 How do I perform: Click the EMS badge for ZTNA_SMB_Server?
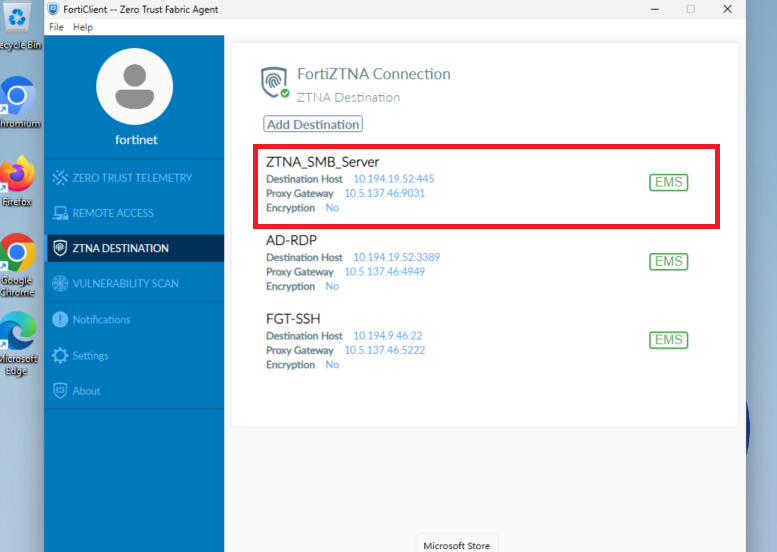click(668, 182)
